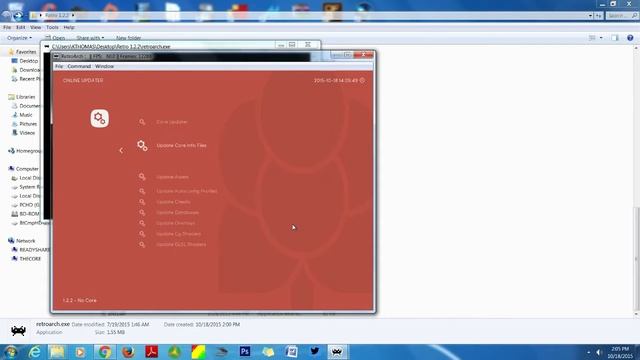Viewport: 640px width, 360px height.
Task: Open RetroArch Command menu
Action: coord(79,66)
